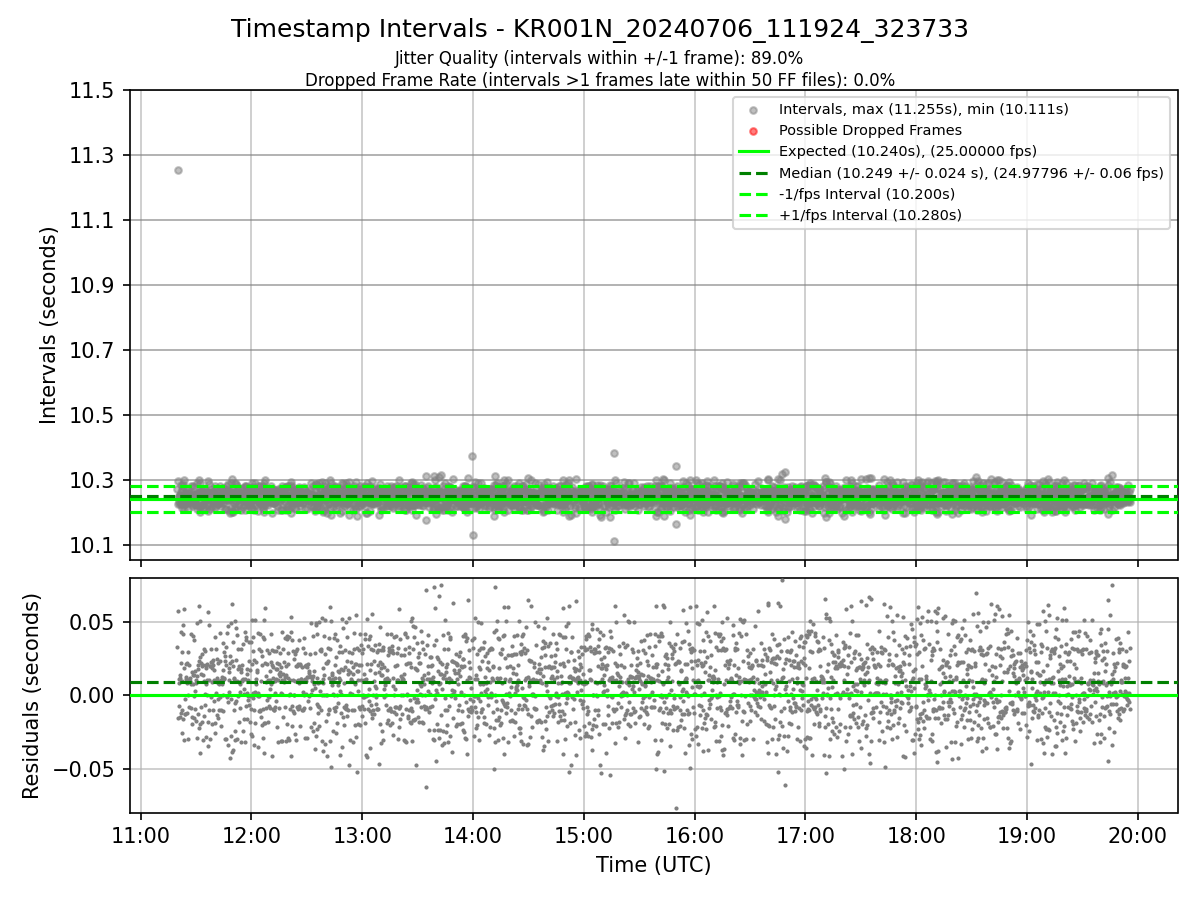
Task: Click the outlier data point near 11.255 seconds
Action: coord(178,170)
